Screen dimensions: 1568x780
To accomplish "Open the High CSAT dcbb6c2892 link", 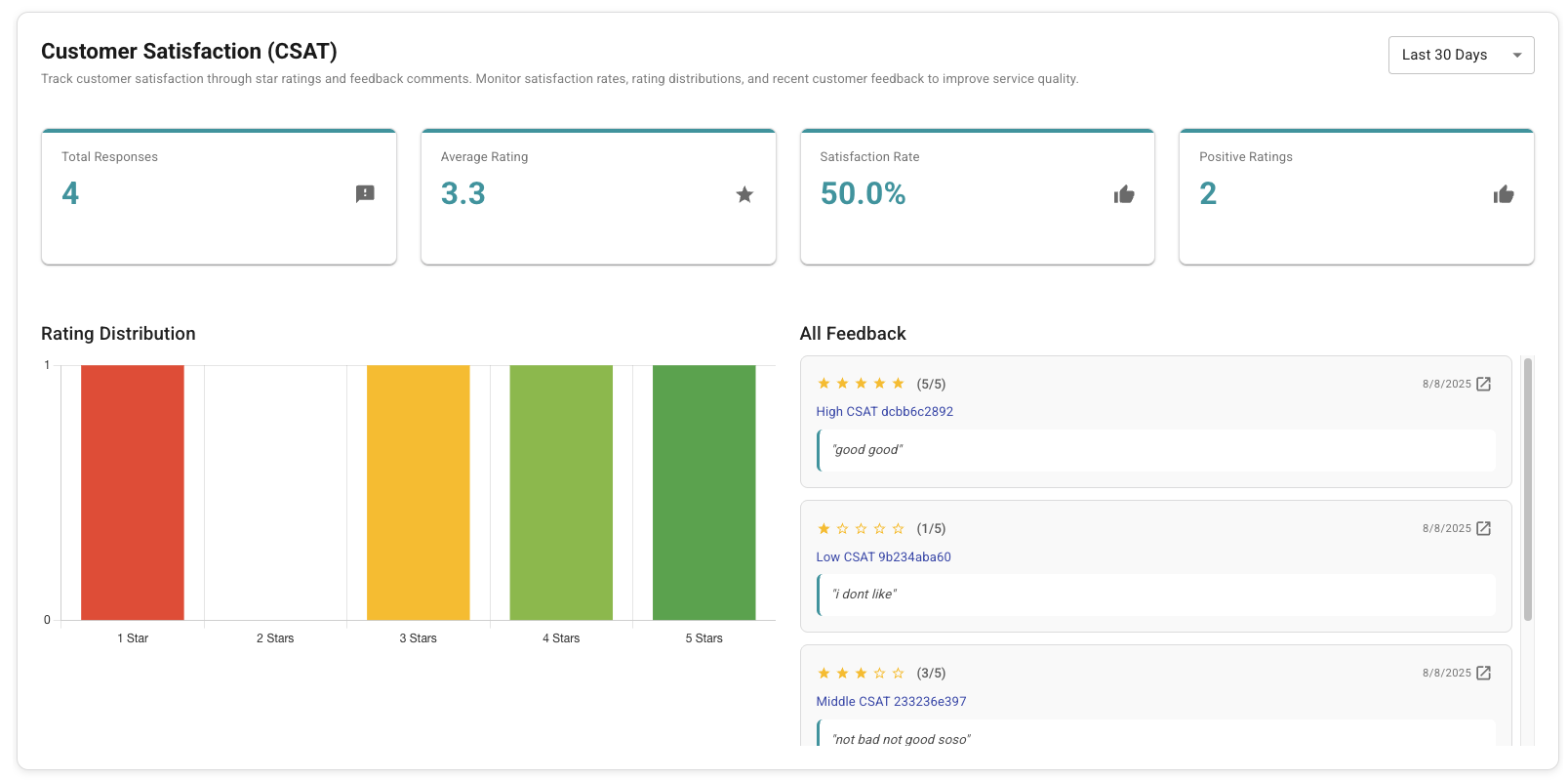I will pyautogui.click(x=884, y=412).
